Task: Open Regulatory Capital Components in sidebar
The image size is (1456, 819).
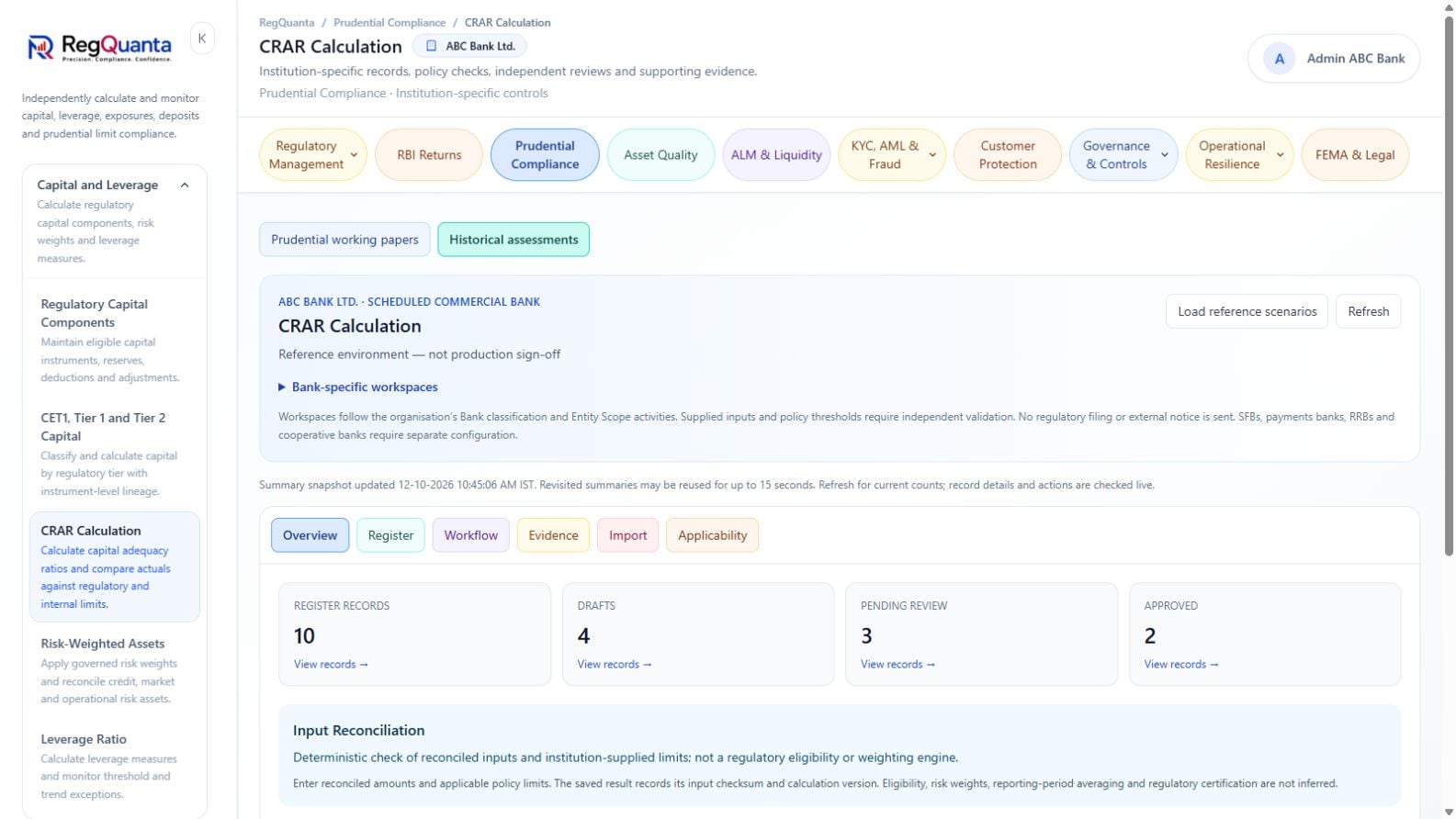Action: coord(115,340)
